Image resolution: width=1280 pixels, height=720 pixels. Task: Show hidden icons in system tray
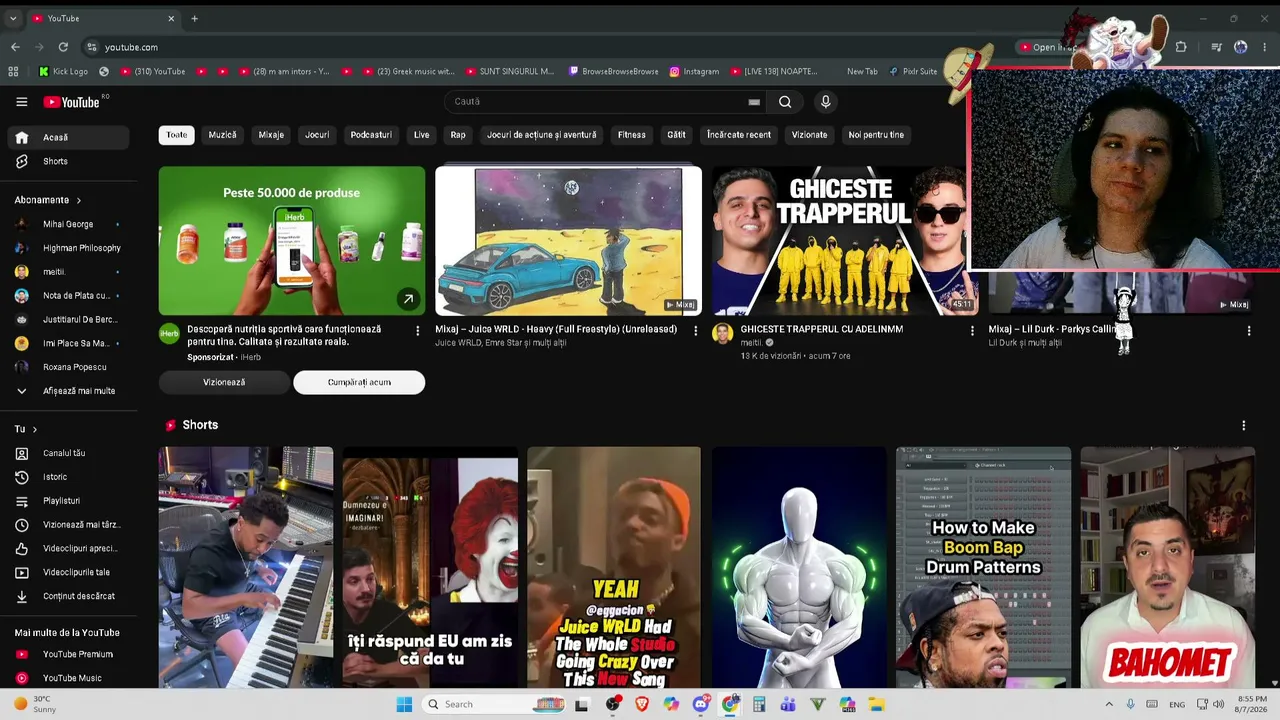[x=1108, y=704]
